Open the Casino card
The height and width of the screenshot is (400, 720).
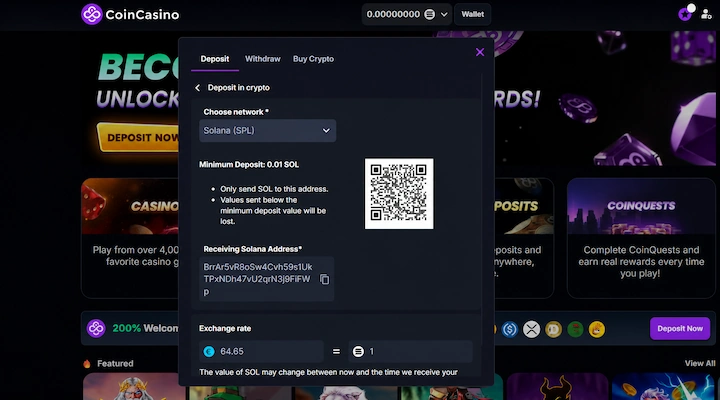coord(130,238)
